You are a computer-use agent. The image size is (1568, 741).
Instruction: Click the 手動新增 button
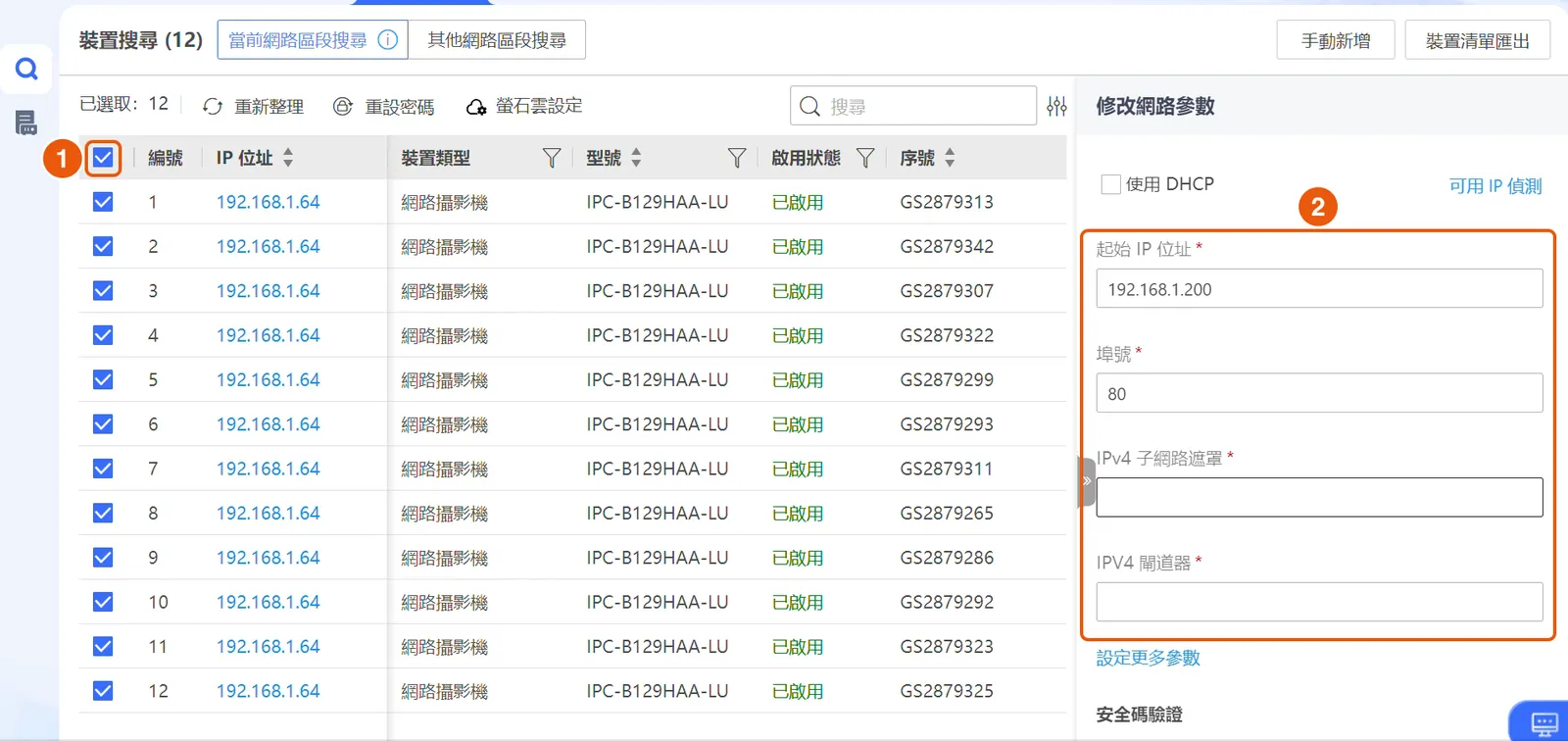[x=1336, y=41]
